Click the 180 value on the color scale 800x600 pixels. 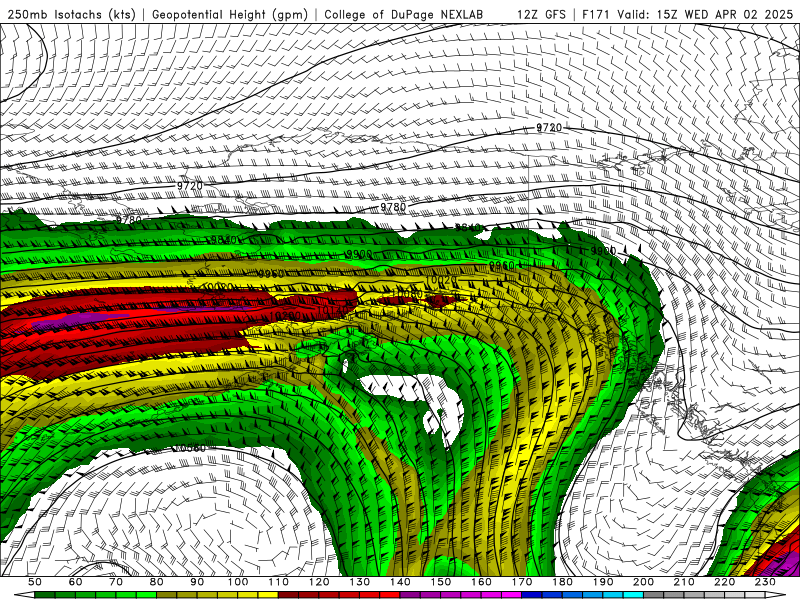pos(562,582)
